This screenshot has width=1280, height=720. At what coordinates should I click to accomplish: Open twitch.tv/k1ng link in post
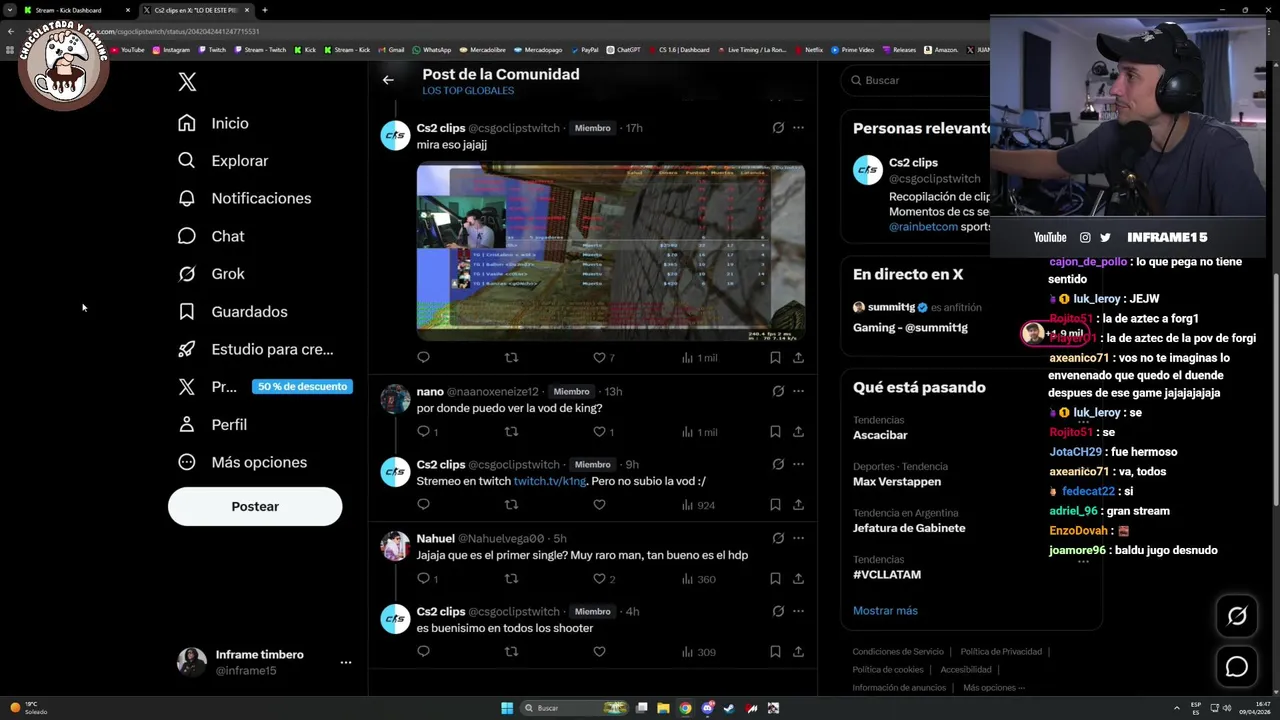[550, 481]
